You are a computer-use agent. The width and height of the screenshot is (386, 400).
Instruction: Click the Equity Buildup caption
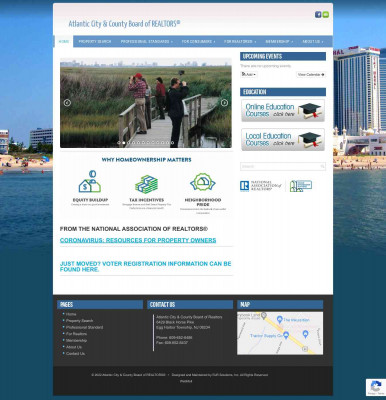click(90, 200)
